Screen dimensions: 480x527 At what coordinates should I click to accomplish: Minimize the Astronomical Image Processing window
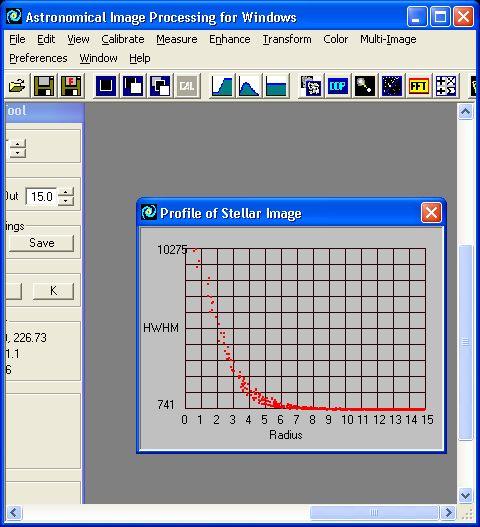[416, 16]
